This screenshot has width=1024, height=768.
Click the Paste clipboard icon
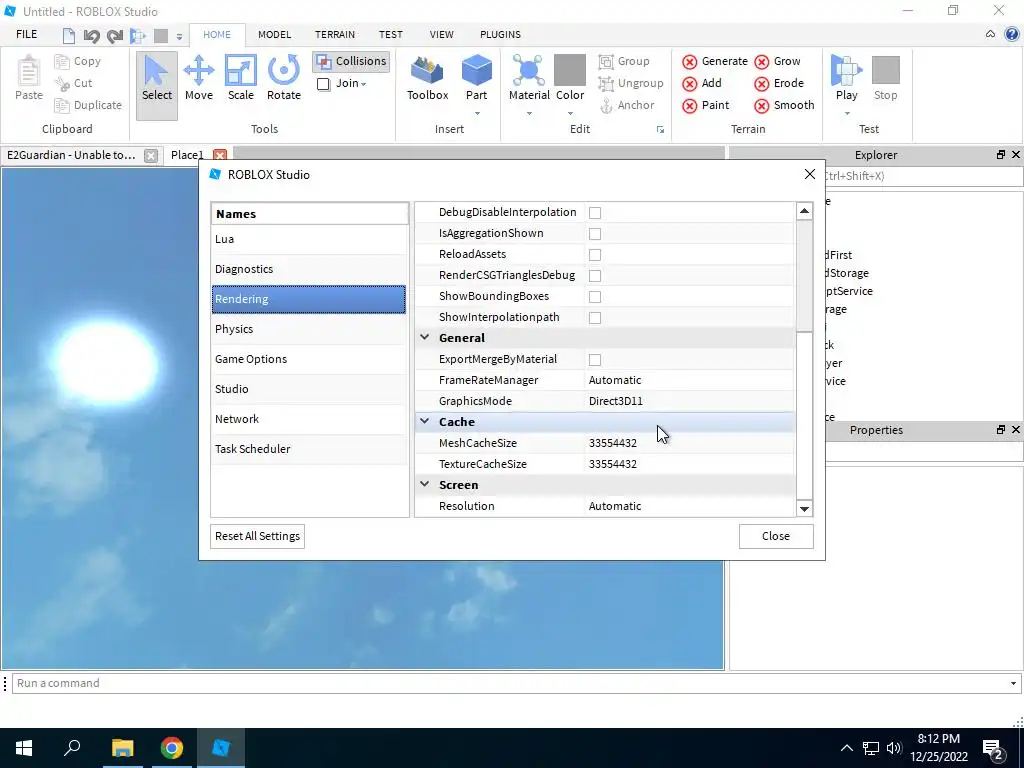click(x=29, y=78)
